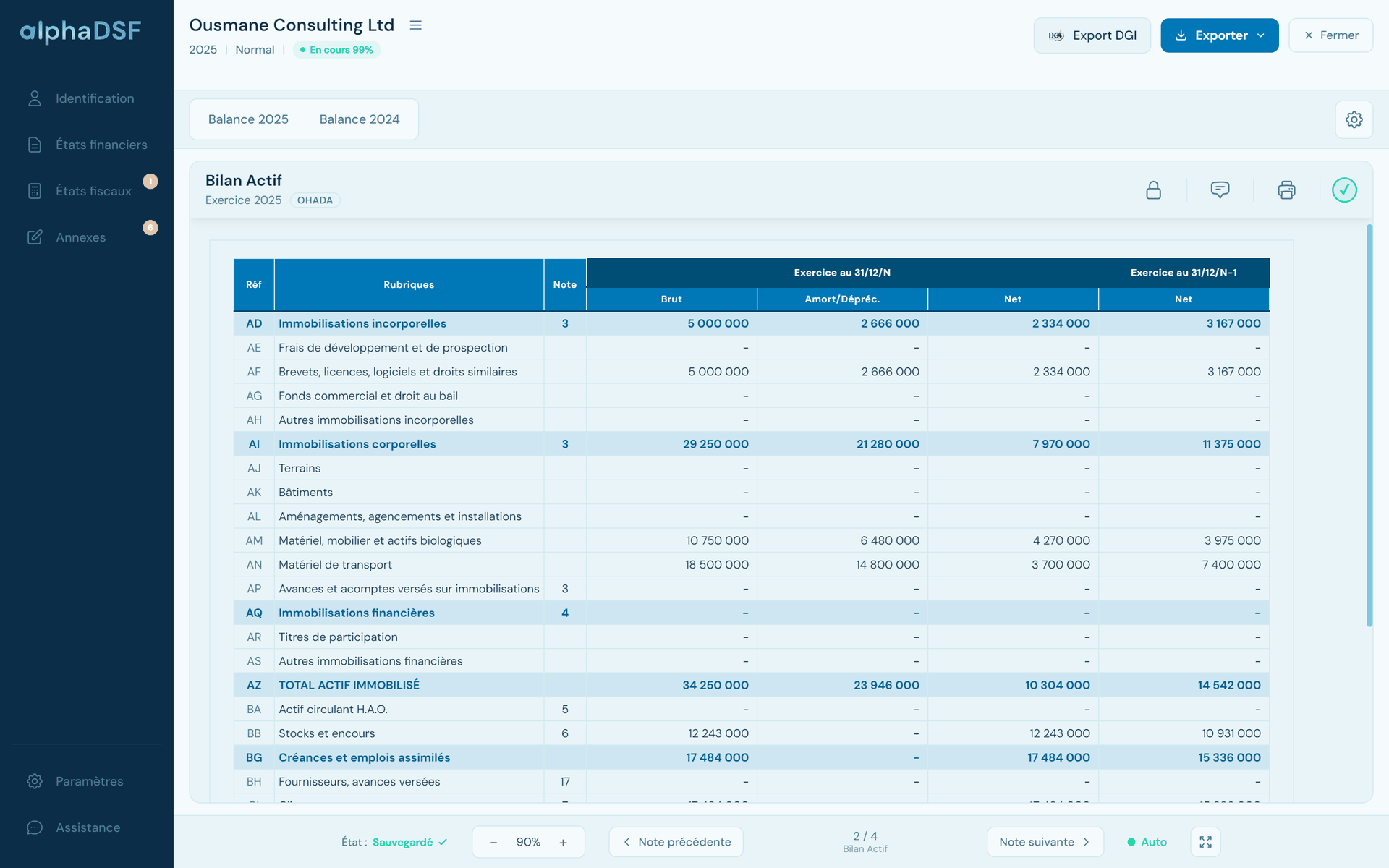Toggle the Auto mode indicator

click(x=1147, y=842)
